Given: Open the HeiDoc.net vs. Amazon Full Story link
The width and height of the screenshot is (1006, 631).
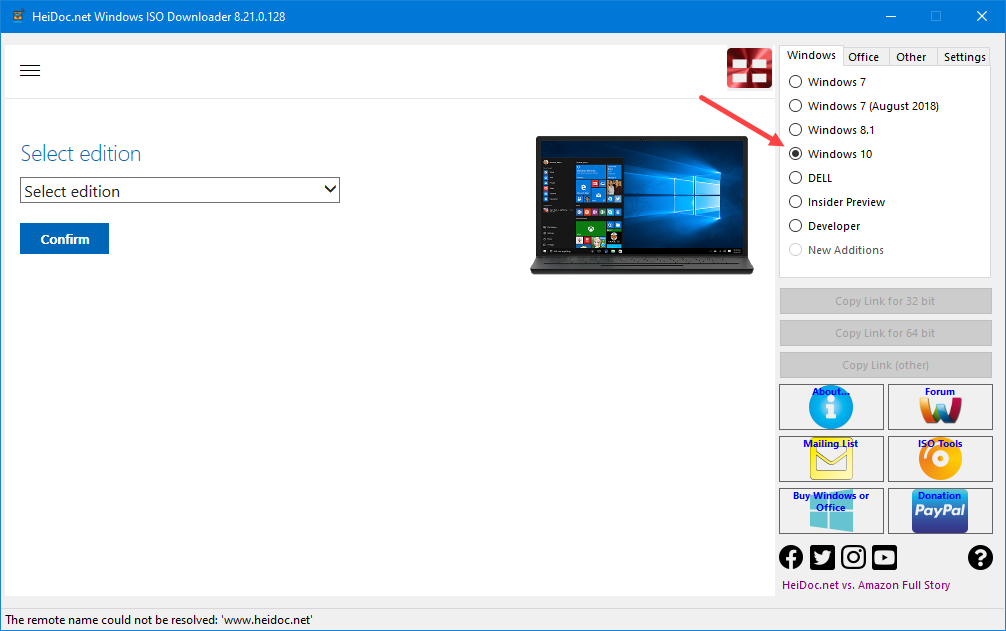Looking at the screenshot, I should coord(866,584).
